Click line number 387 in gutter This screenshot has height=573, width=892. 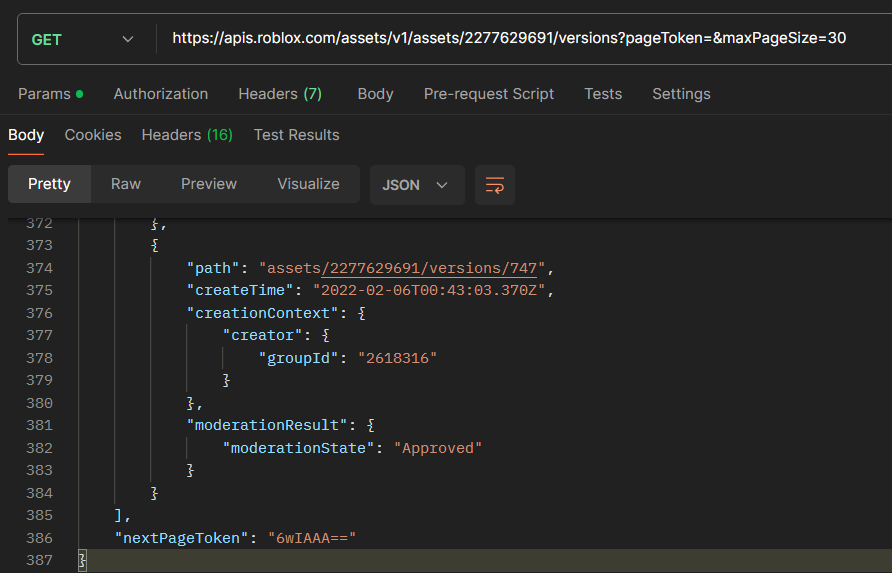[x=39, y=560]
